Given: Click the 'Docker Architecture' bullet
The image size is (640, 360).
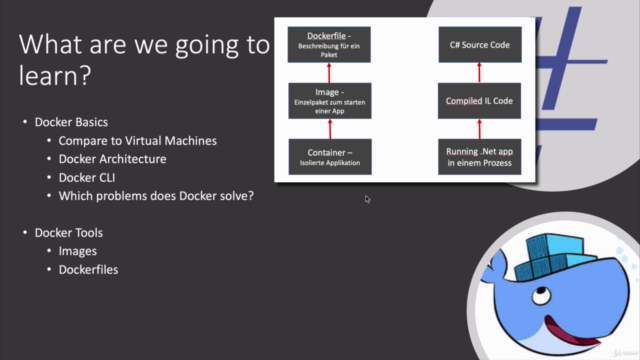Looking at the screenshot, I should pos(112,159).
